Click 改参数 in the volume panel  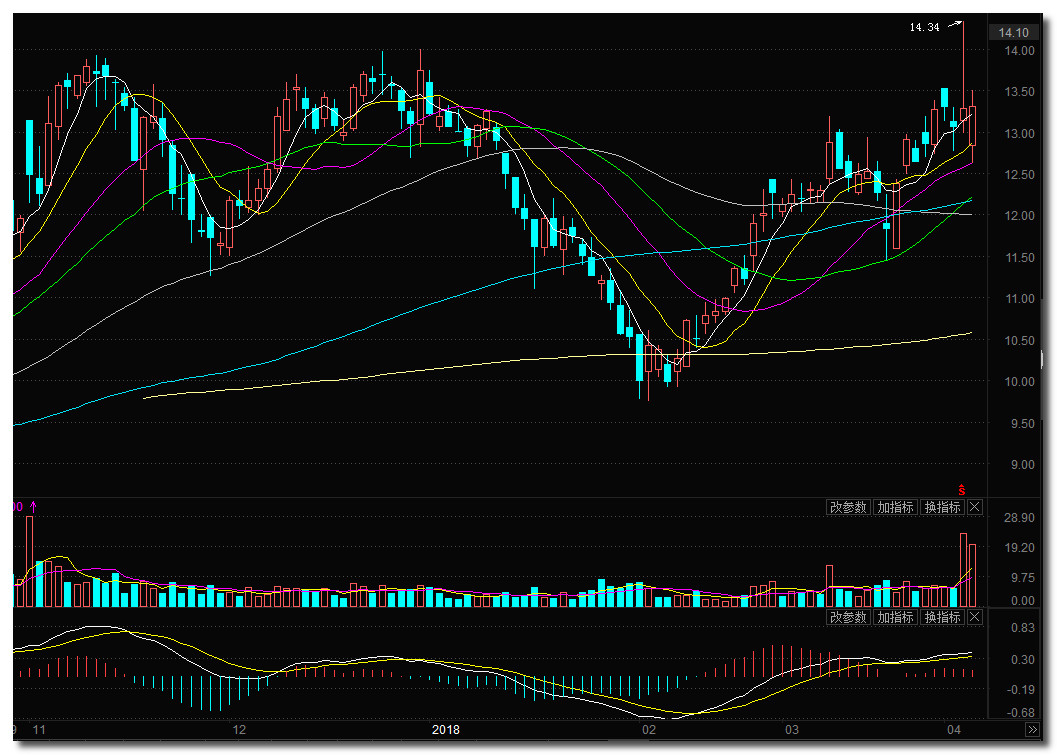click(x=848, y=507)
